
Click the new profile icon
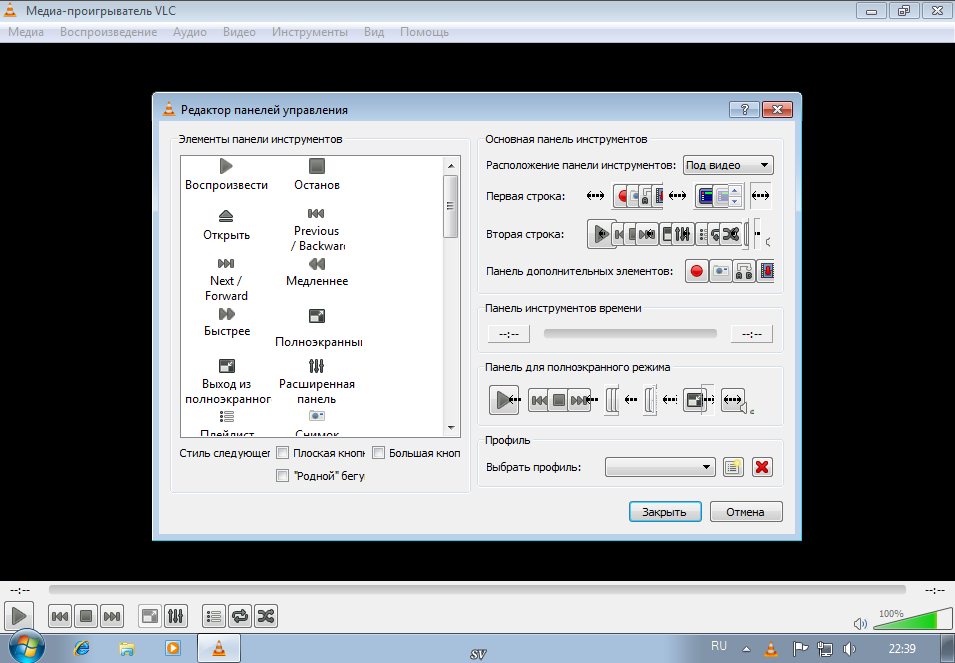[733, 467]
